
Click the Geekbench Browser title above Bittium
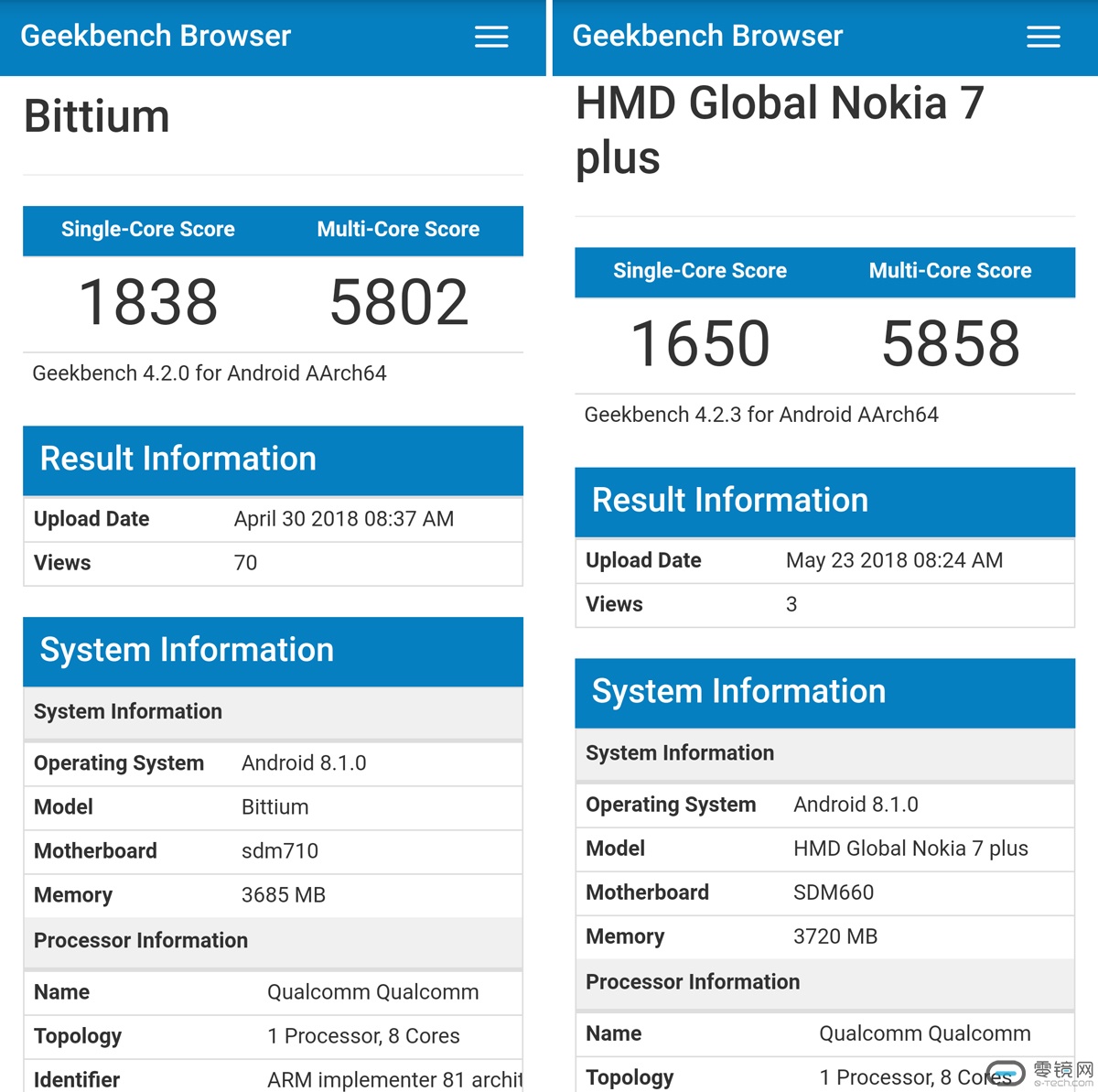pos(156,36)
